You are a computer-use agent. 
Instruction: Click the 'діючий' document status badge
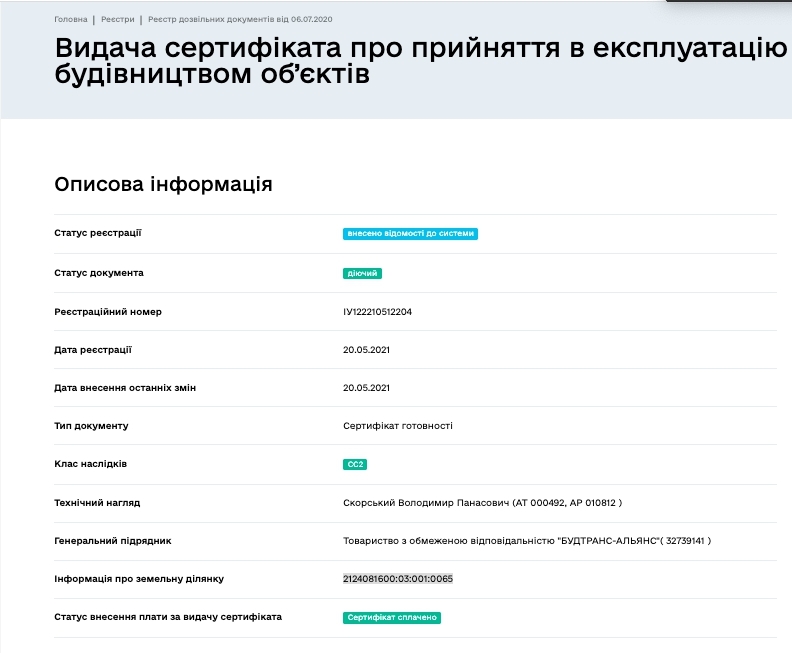coord(362,273)
